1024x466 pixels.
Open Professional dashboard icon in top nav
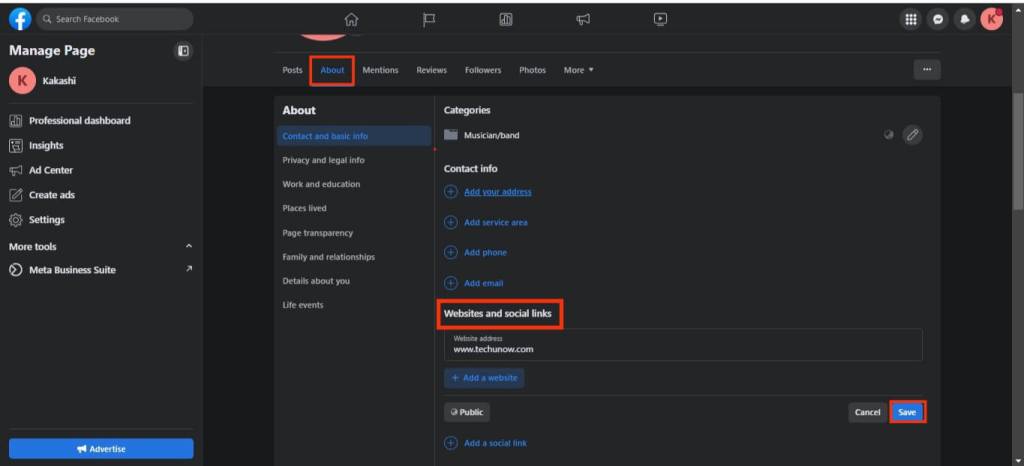(x=505, y=20)
